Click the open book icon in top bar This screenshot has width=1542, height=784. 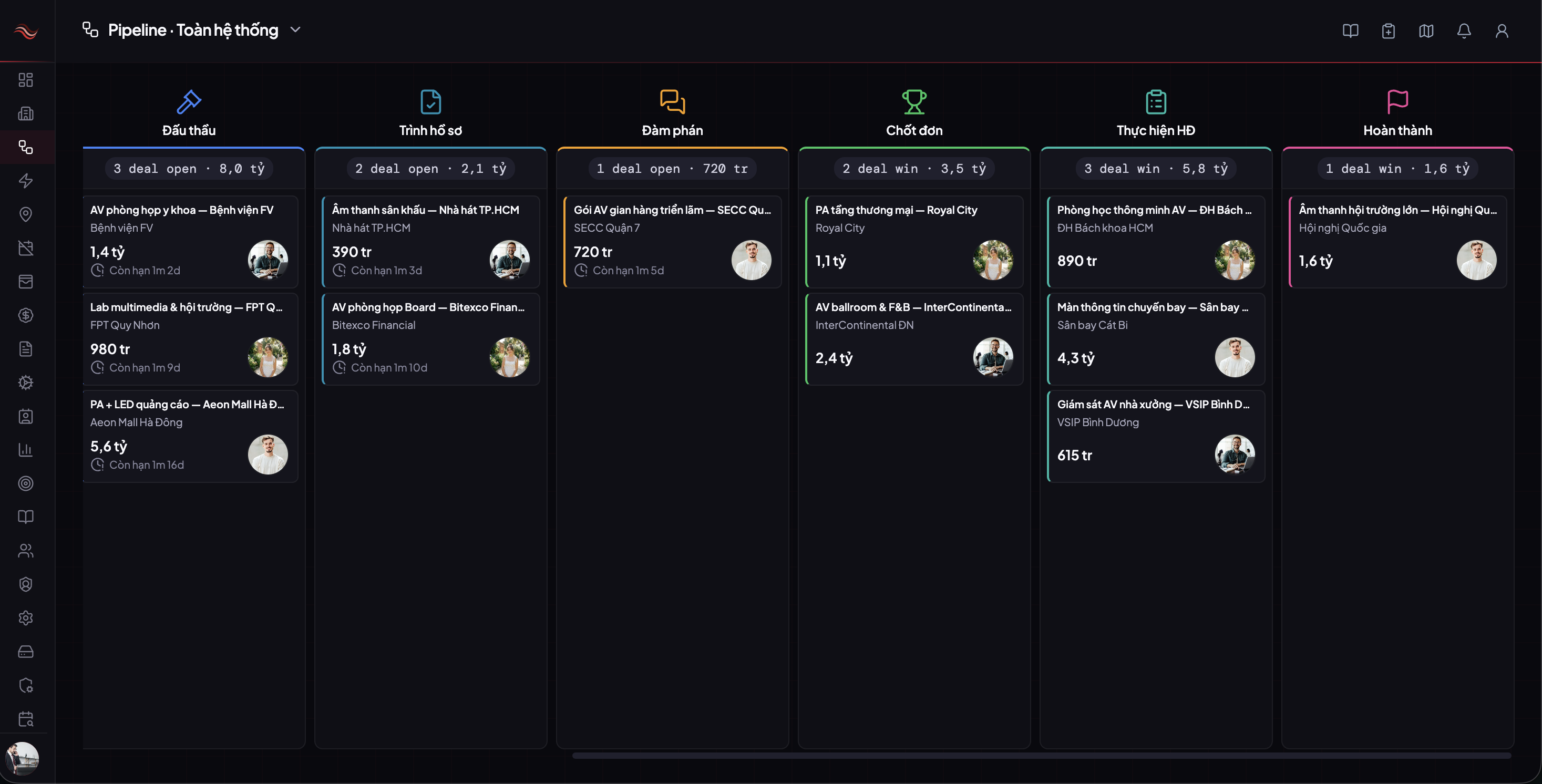[1351, 30]
